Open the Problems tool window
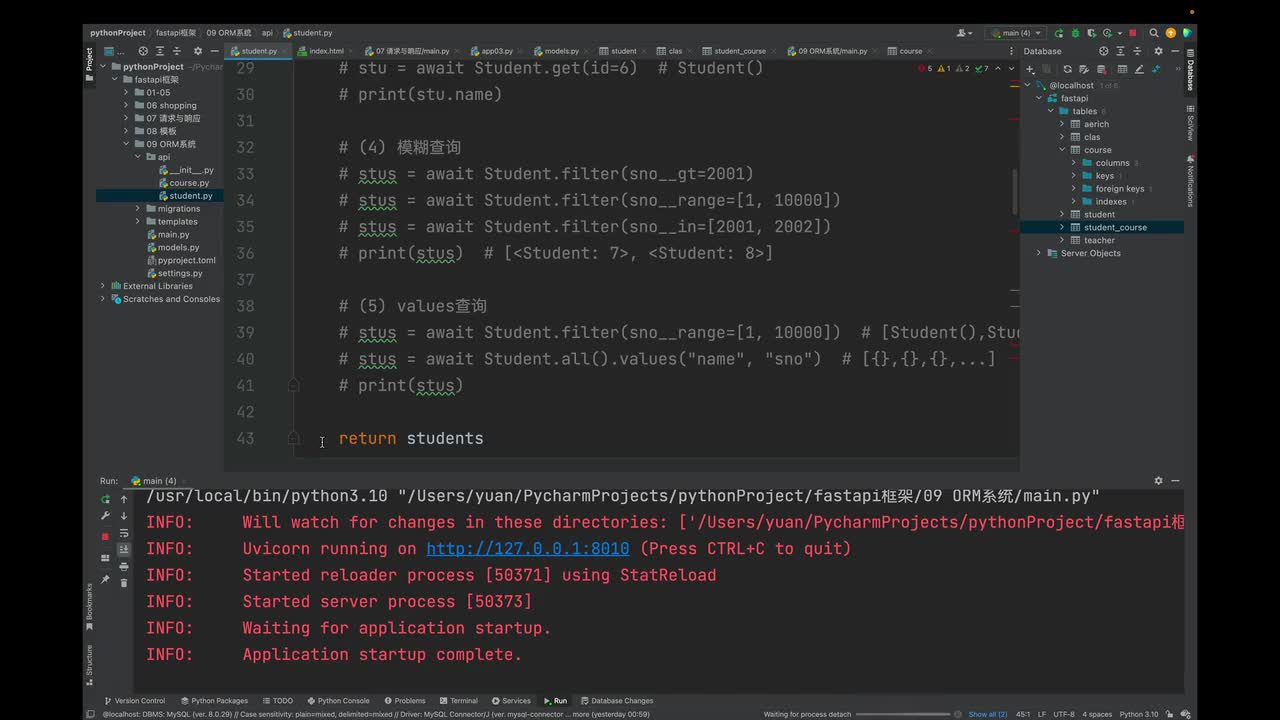1280x720 pixels. coord(404,701)
